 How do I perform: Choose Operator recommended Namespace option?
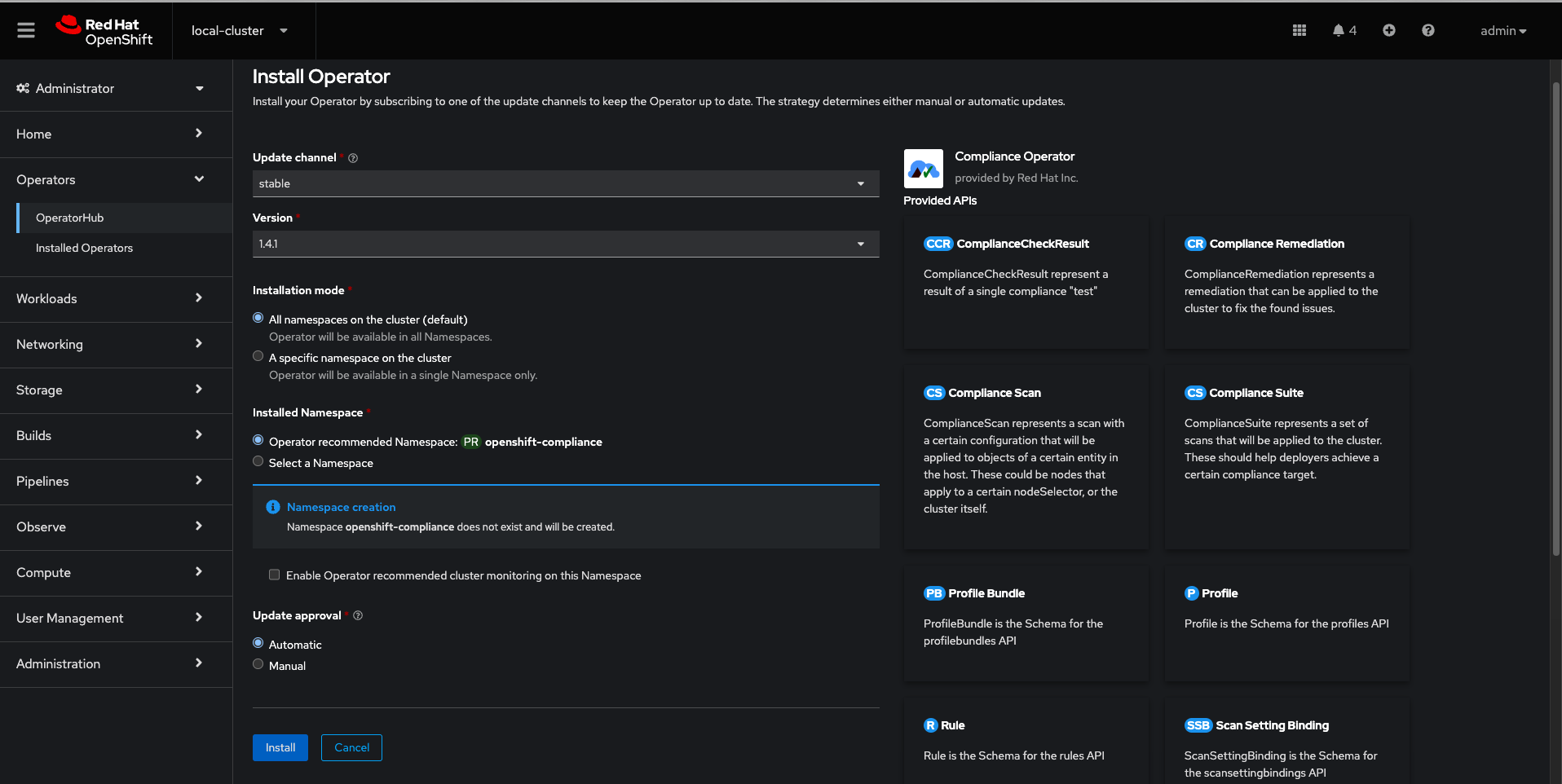pyautogui.click(x=258, y=440)
